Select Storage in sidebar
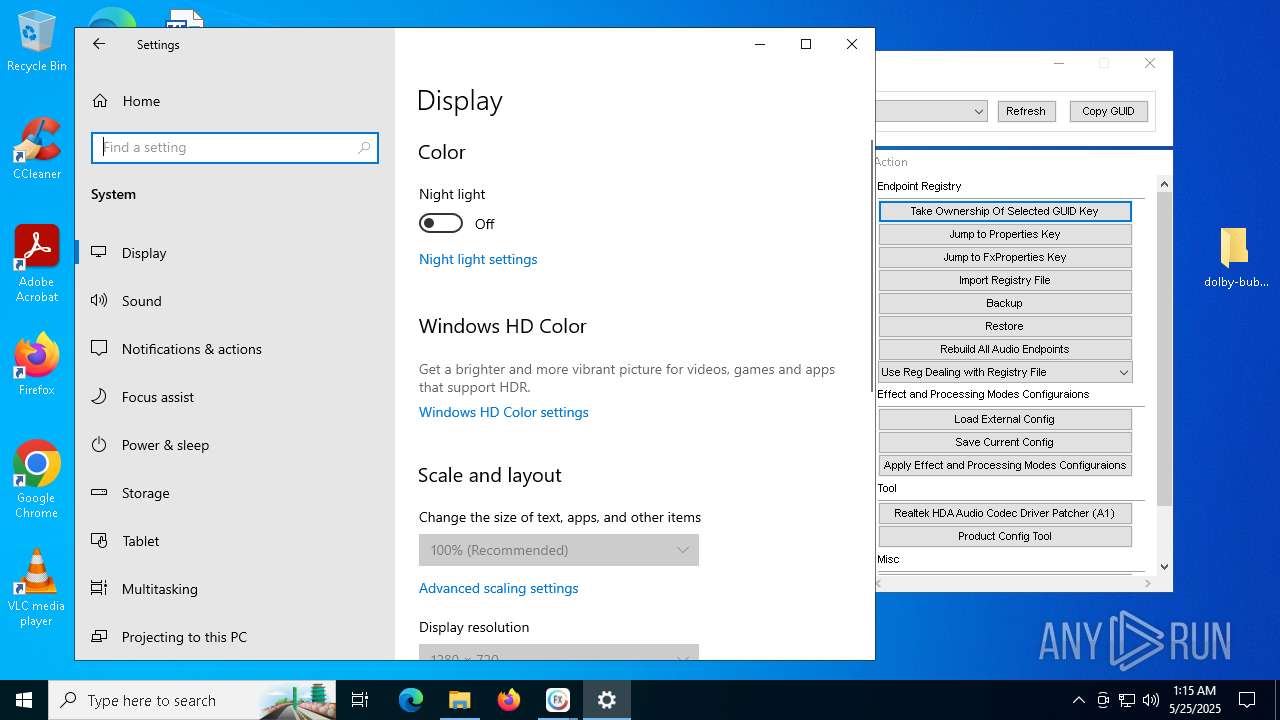 [235, 493]
